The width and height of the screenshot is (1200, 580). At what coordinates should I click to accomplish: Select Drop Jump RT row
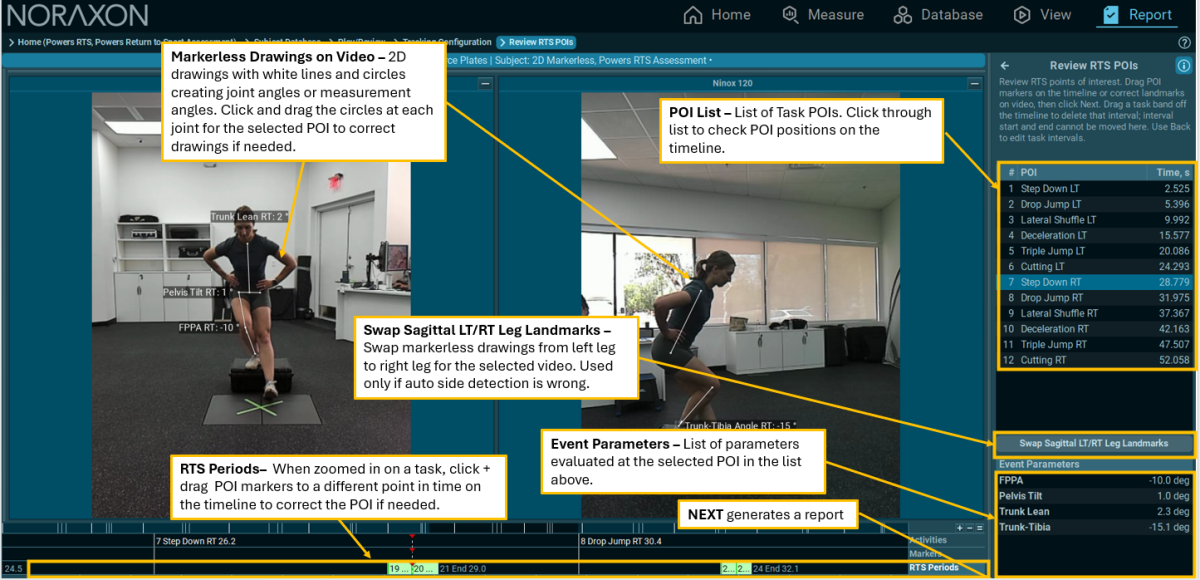(x=1097, y=298)
